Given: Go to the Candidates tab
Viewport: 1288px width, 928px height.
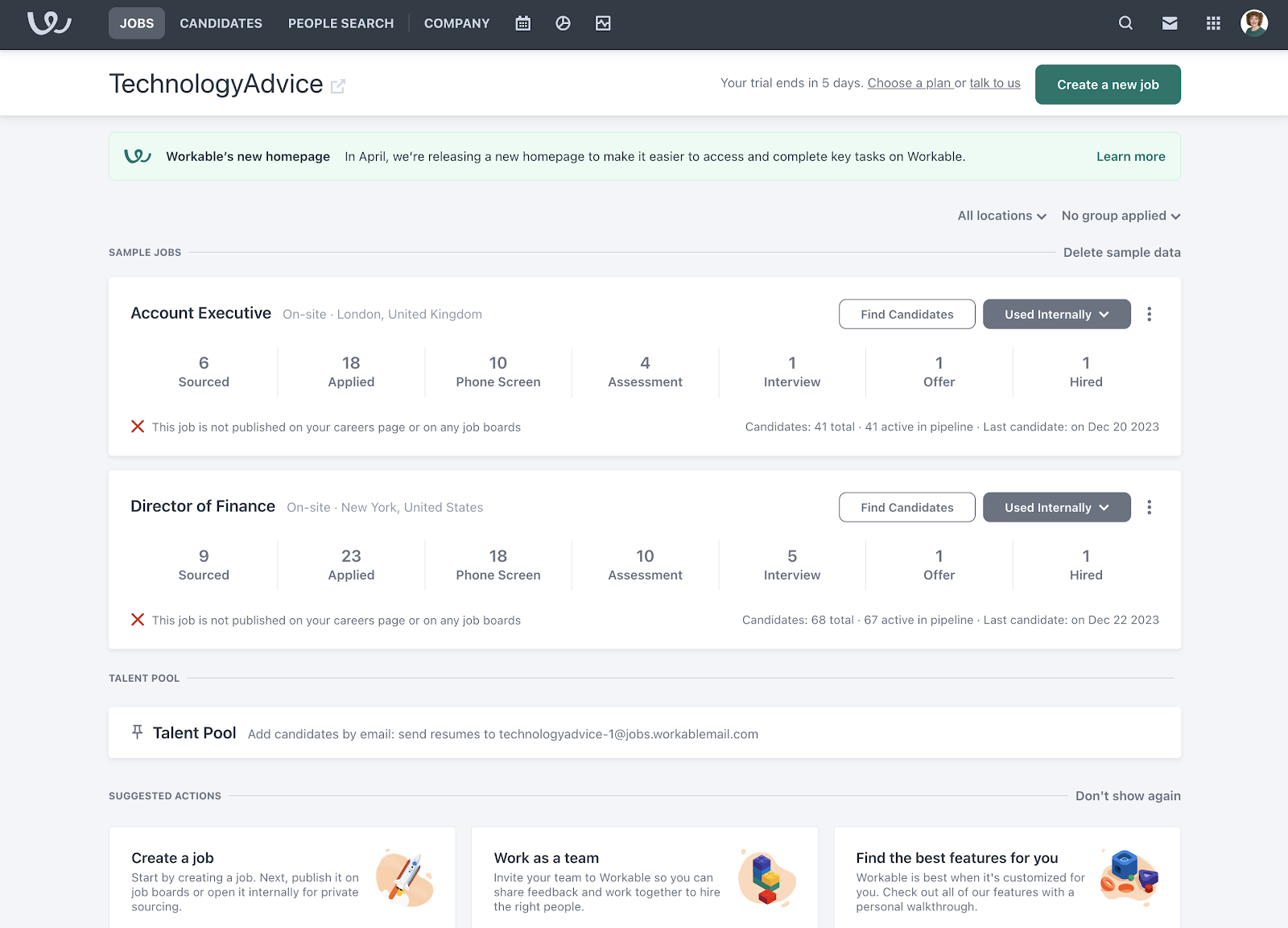Looking at the screenshot, I should 221,23.
